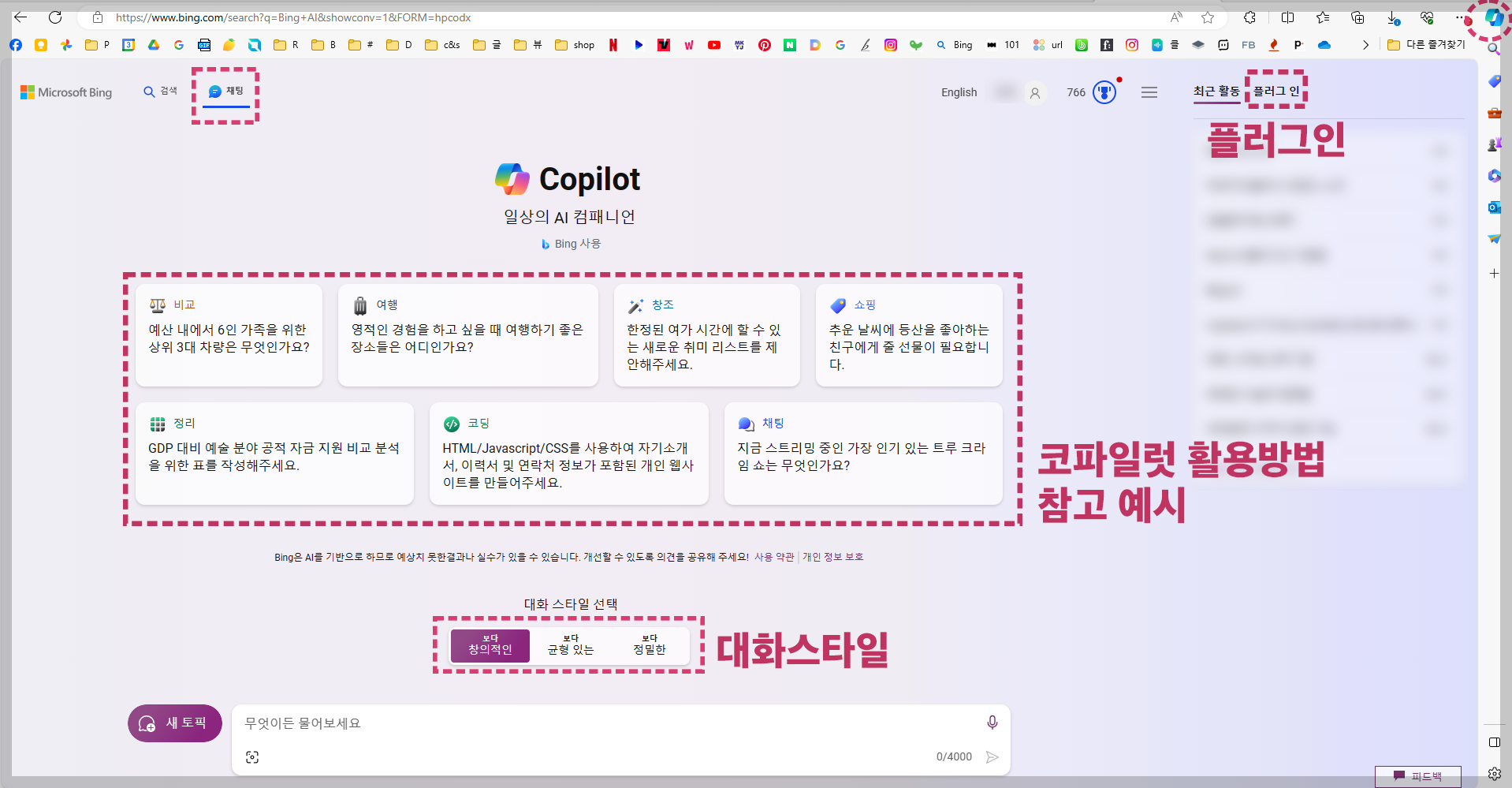Open the B bookmarks folder
This screenshot has width=1512, height=788.
[324, 45]
